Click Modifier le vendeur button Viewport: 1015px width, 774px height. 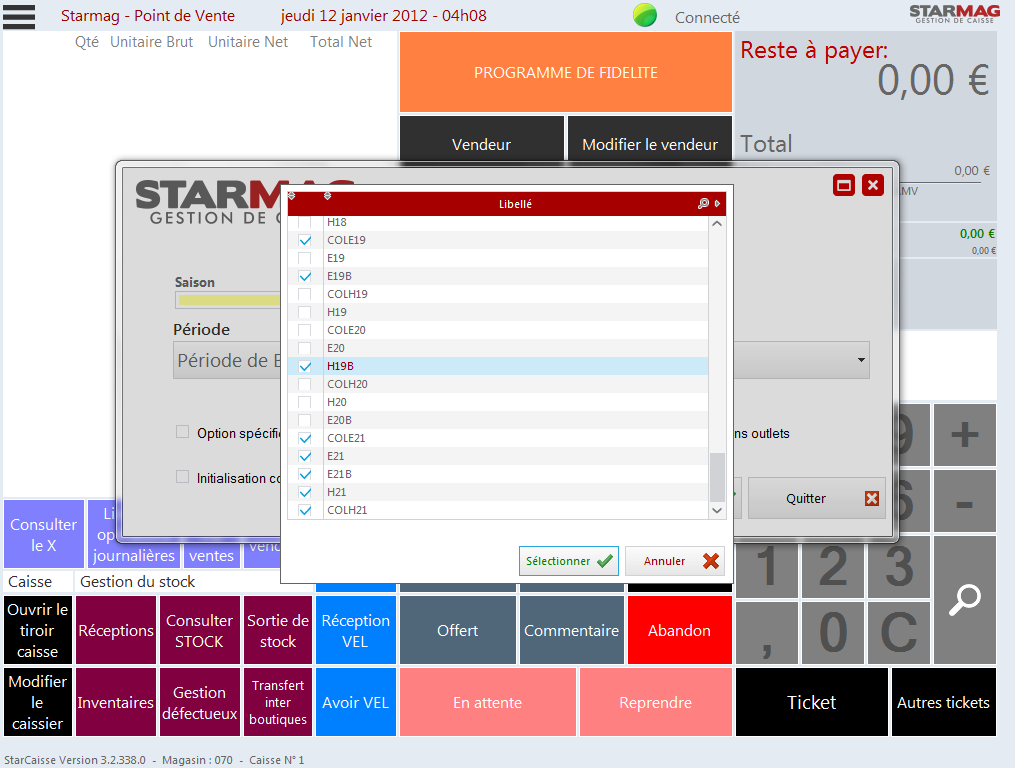(650, 138)
